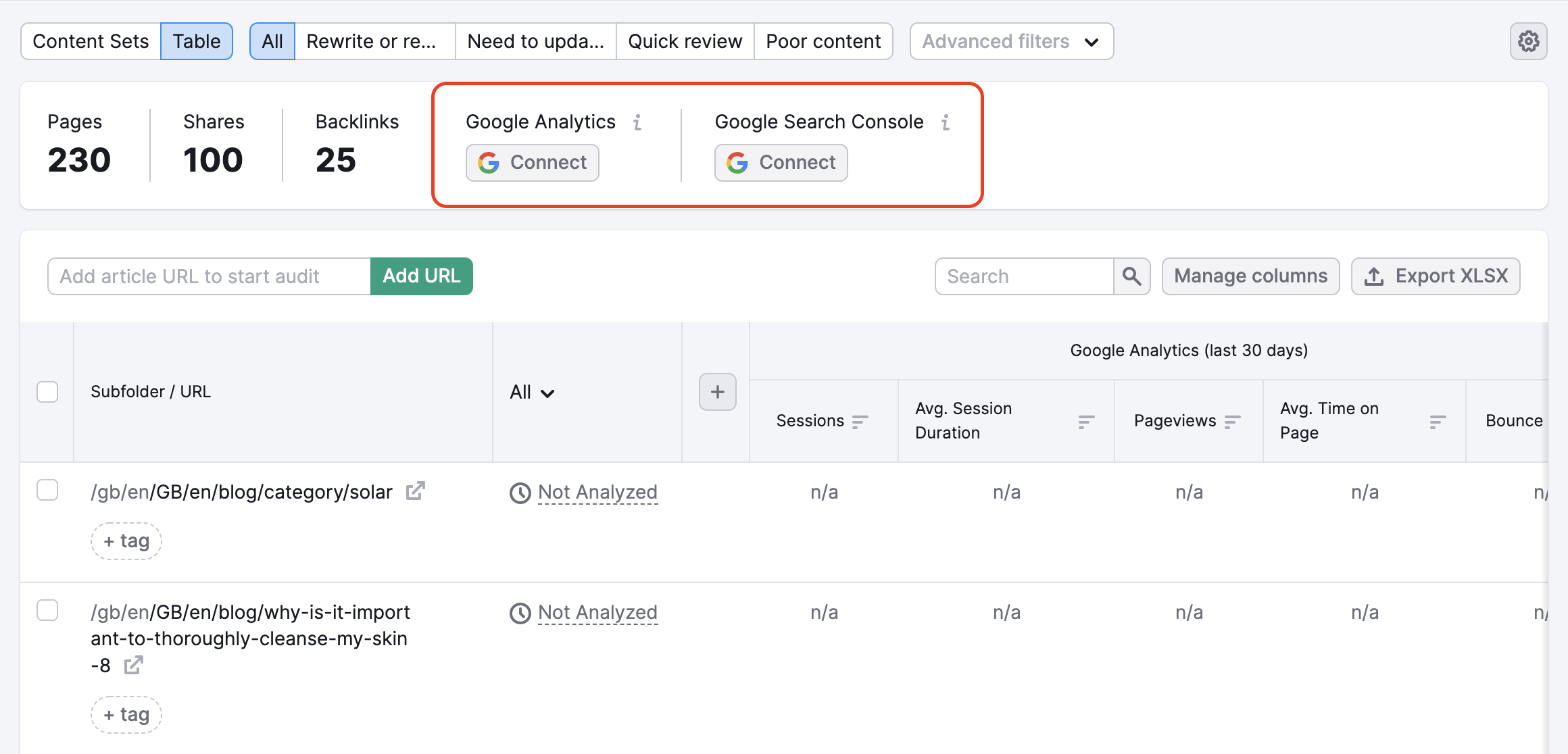Open the settings gear icon
The image size is (1568, 754).
pyautogui.click(x=1528, y=41)
